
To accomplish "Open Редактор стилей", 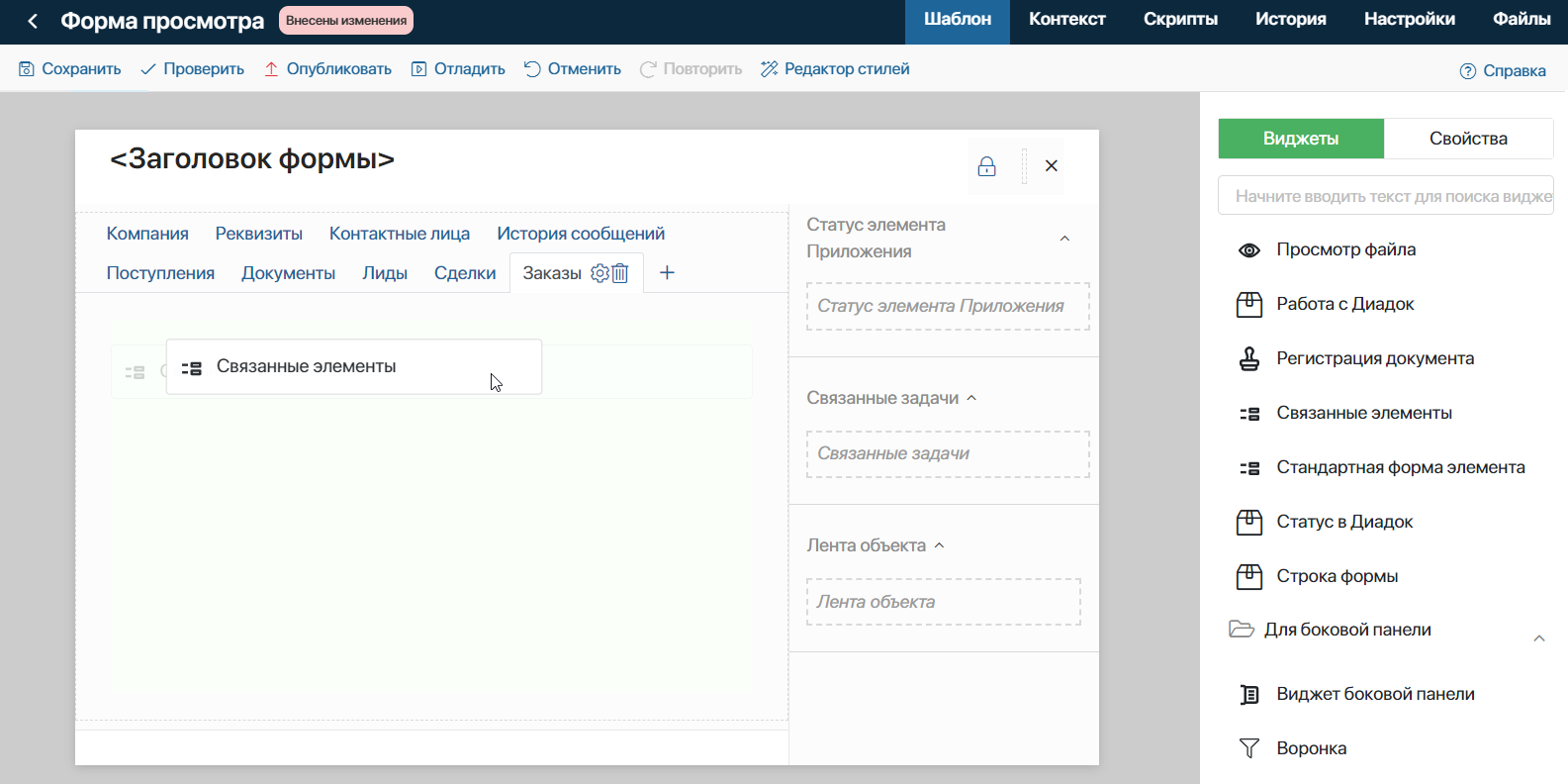I will [x=835, y=69].
